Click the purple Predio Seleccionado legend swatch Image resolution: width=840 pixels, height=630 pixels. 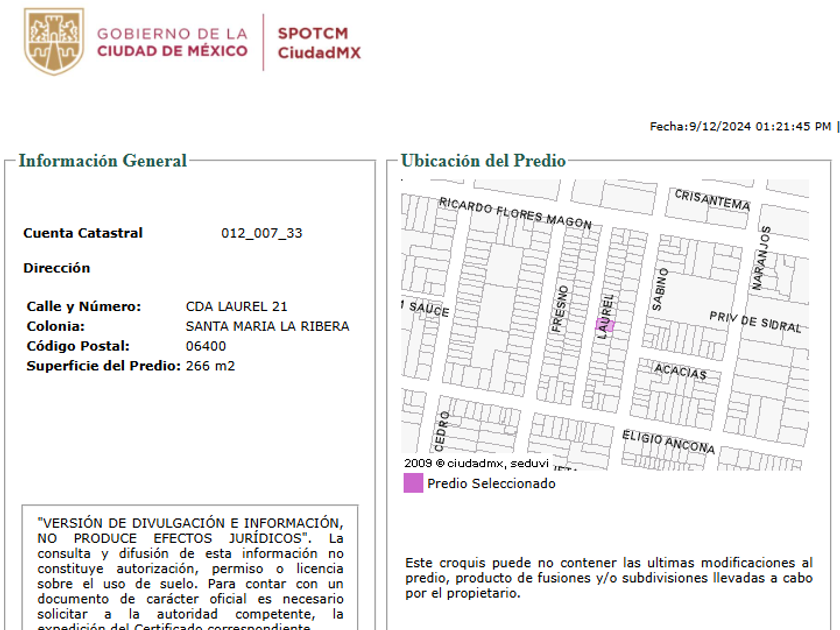[x=413, y=483]
